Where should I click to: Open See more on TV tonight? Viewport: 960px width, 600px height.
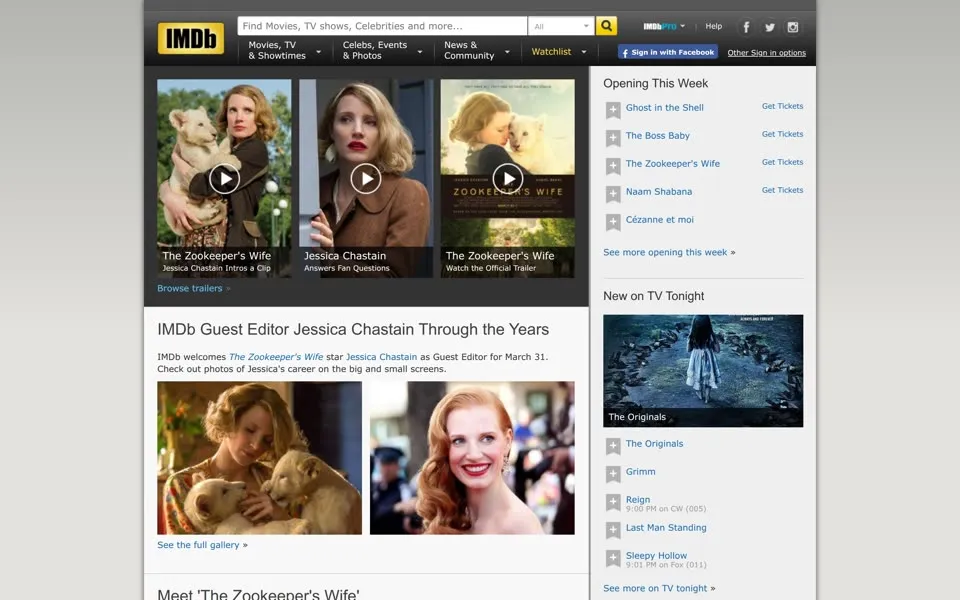point(655,588)
